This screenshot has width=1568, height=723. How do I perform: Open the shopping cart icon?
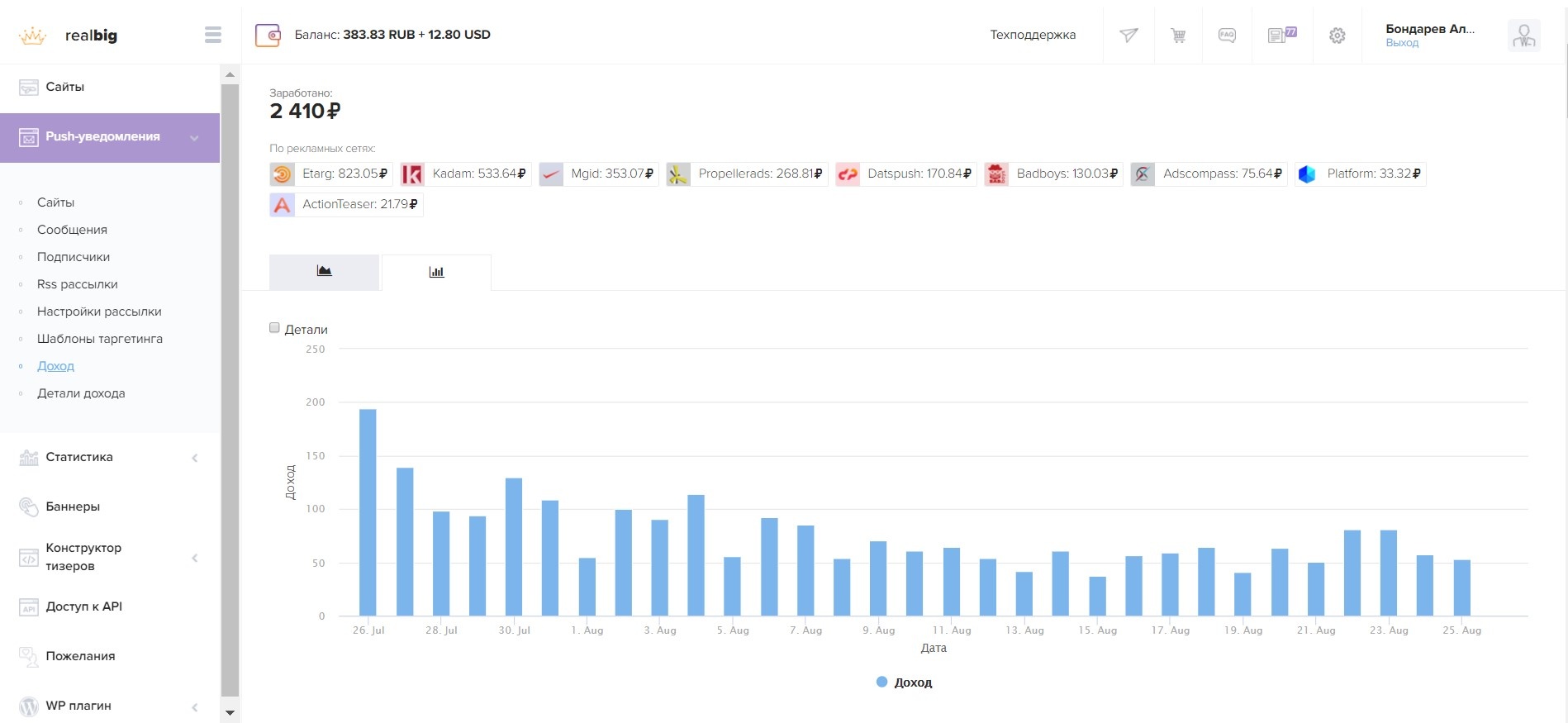tap(1178, 35)
